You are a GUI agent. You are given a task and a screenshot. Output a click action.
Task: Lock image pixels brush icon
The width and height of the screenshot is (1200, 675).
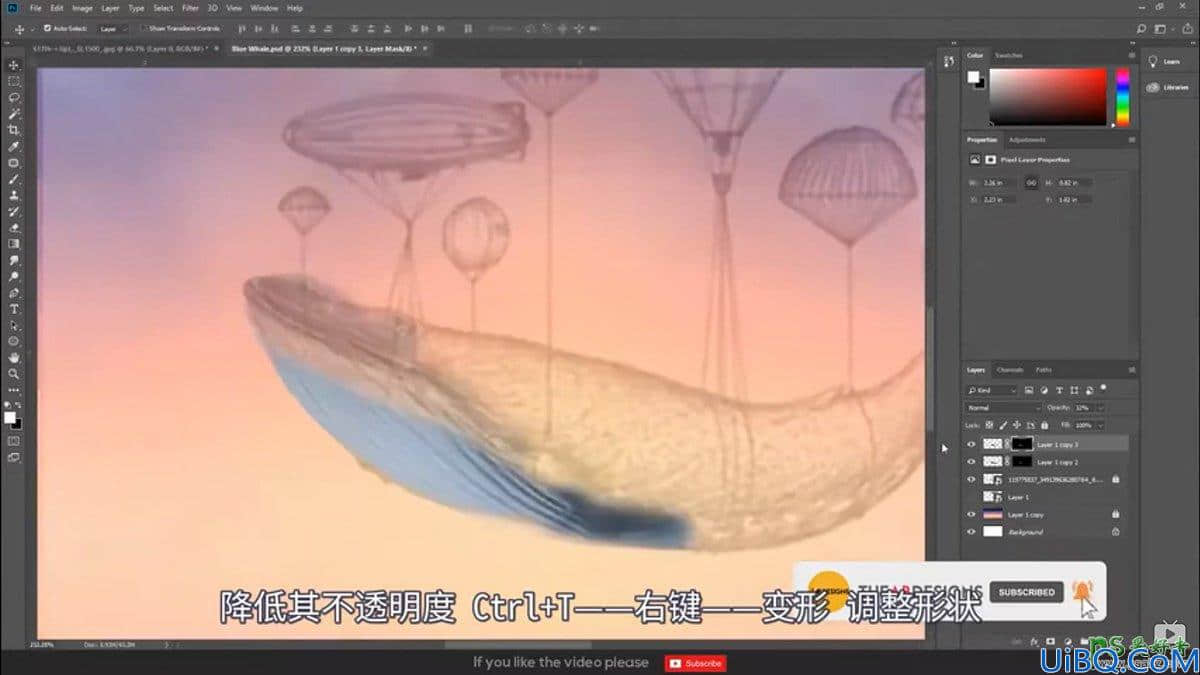[x=1003, y=425]
